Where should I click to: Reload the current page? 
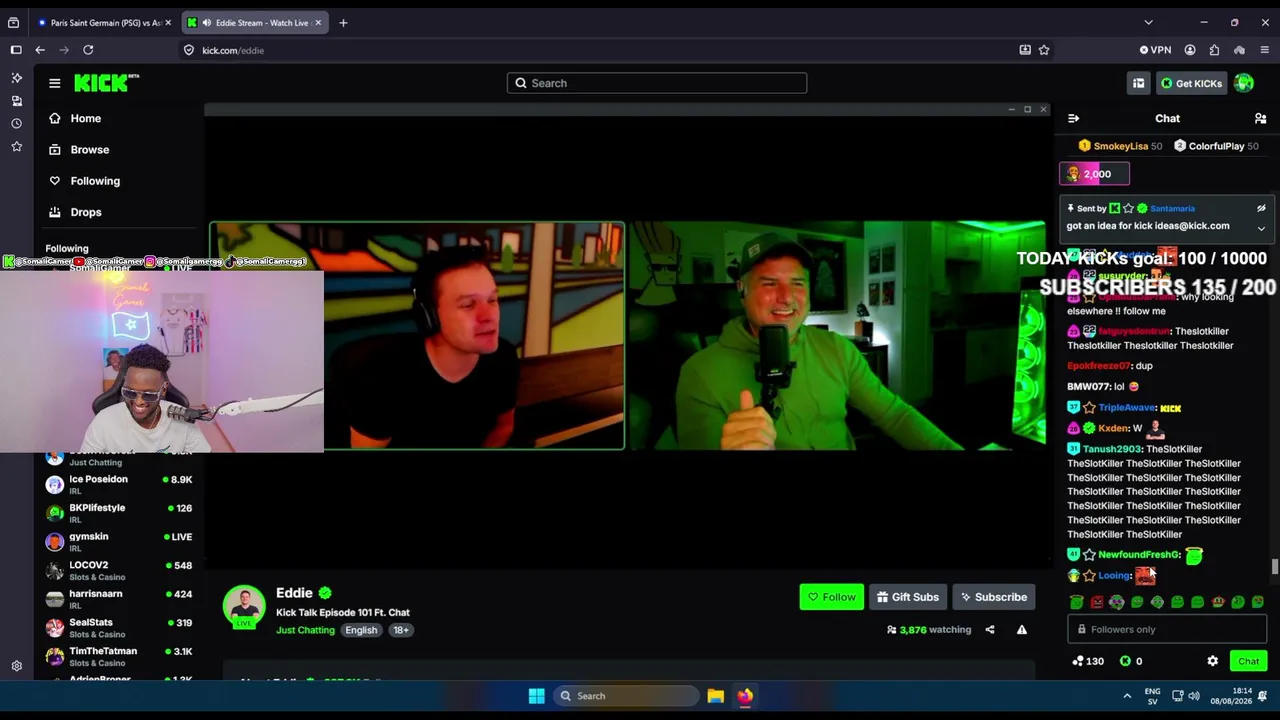(x=88, y=50)
